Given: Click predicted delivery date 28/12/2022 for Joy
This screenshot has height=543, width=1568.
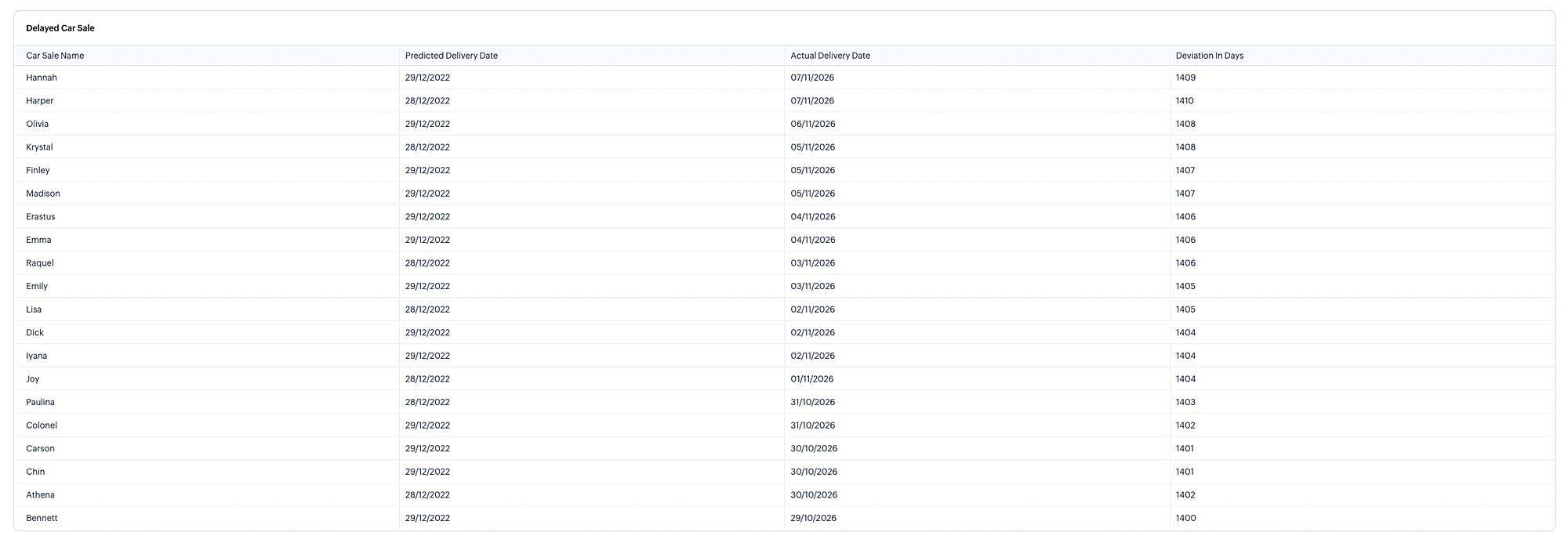Looking at the screenshot, I should (x=427, y=379).
